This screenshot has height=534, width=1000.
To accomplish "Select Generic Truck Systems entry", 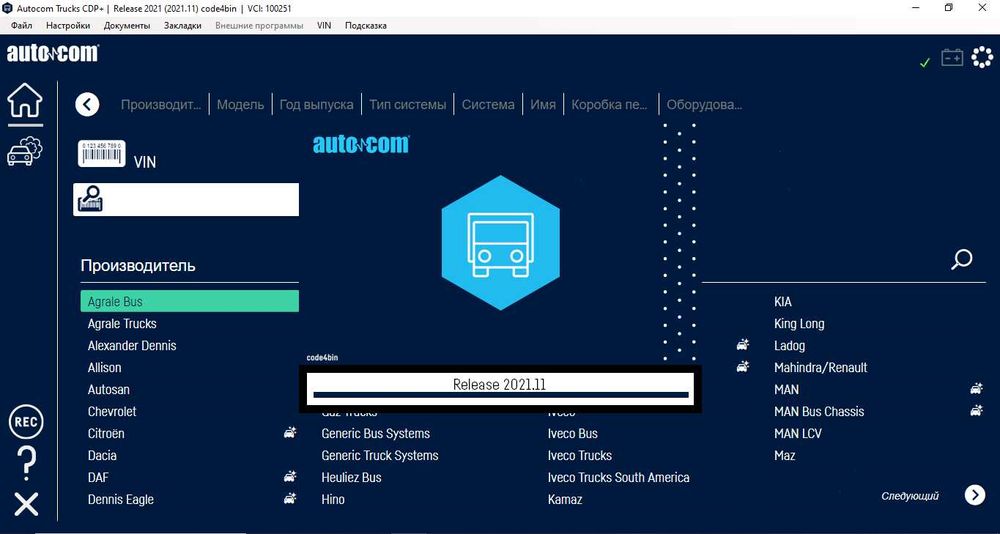I will 380,456.
